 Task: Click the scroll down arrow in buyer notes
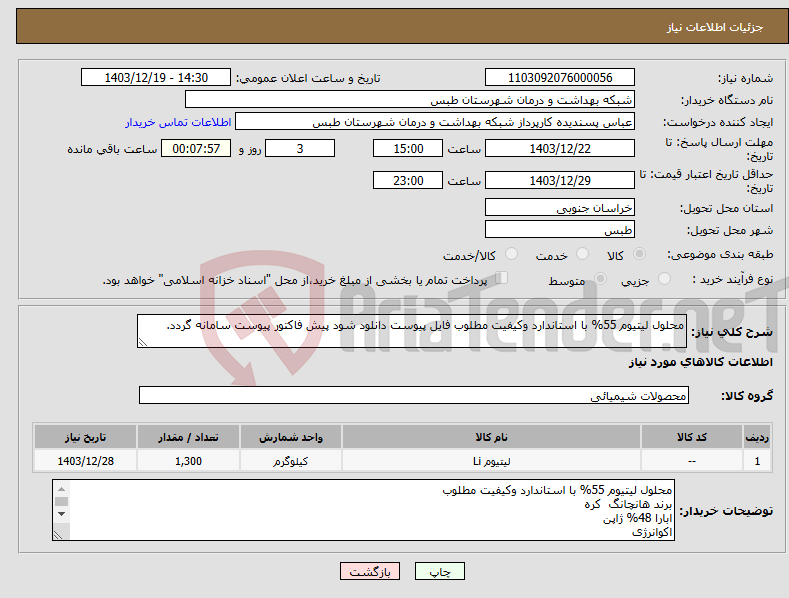point(61,514)
